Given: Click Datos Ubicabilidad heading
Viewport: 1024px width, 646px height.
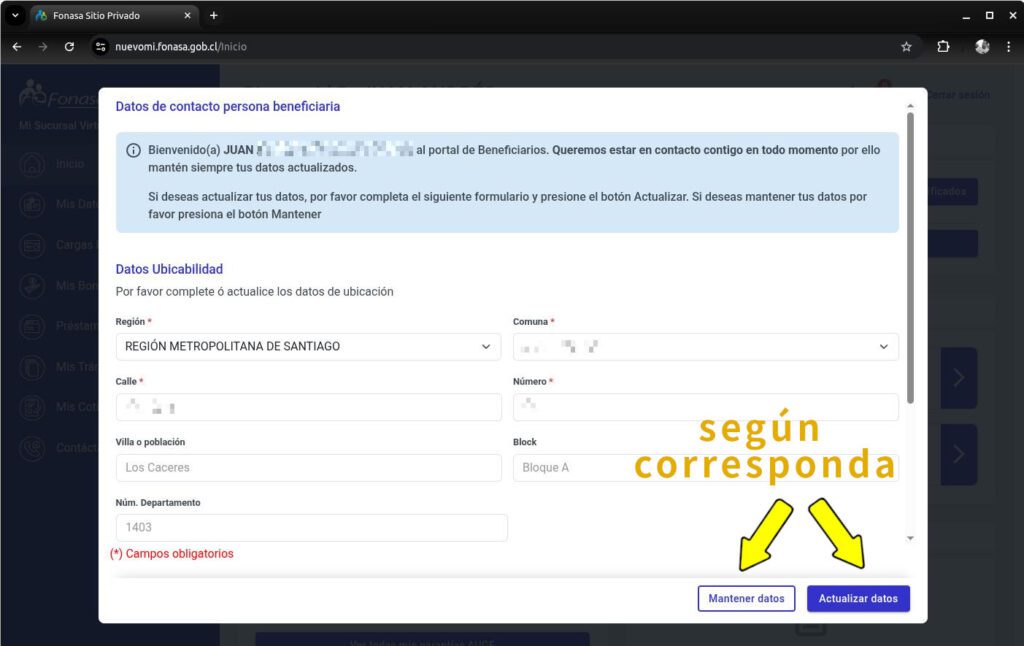Looking at the screenshot, I should click(169, 269).
